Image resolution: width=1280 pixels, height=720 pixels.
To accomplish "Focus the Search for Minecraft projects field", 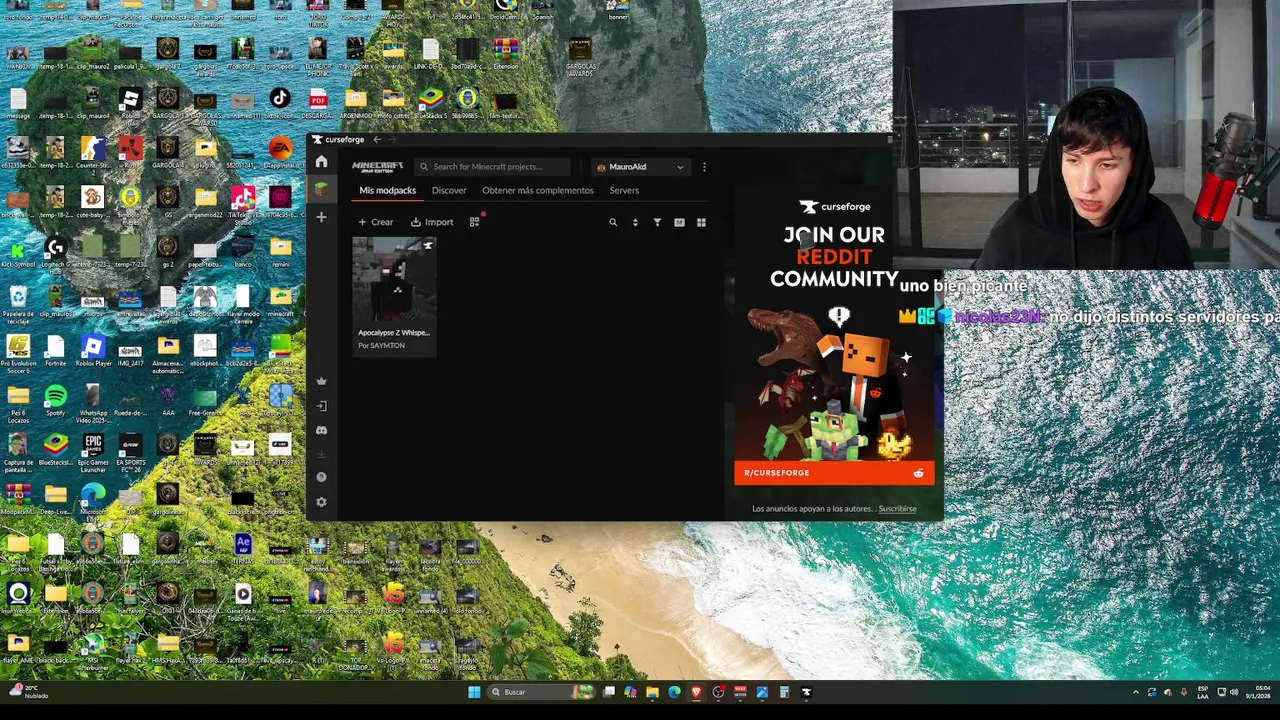I will click(493, 167).
